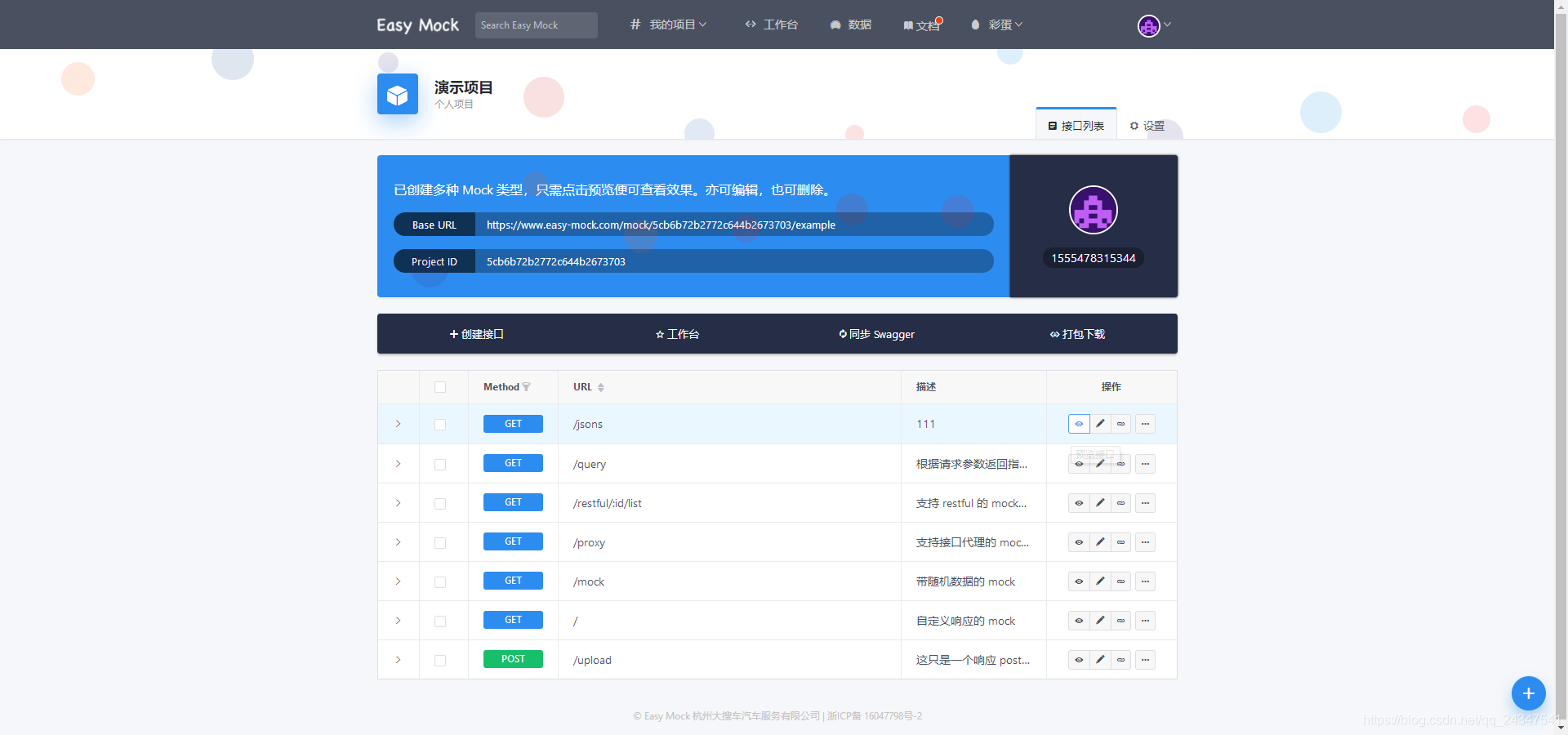Edit the /restful/:id/list interface
The height and width of the screenshot is (735, 1568).
(1100, 503)
